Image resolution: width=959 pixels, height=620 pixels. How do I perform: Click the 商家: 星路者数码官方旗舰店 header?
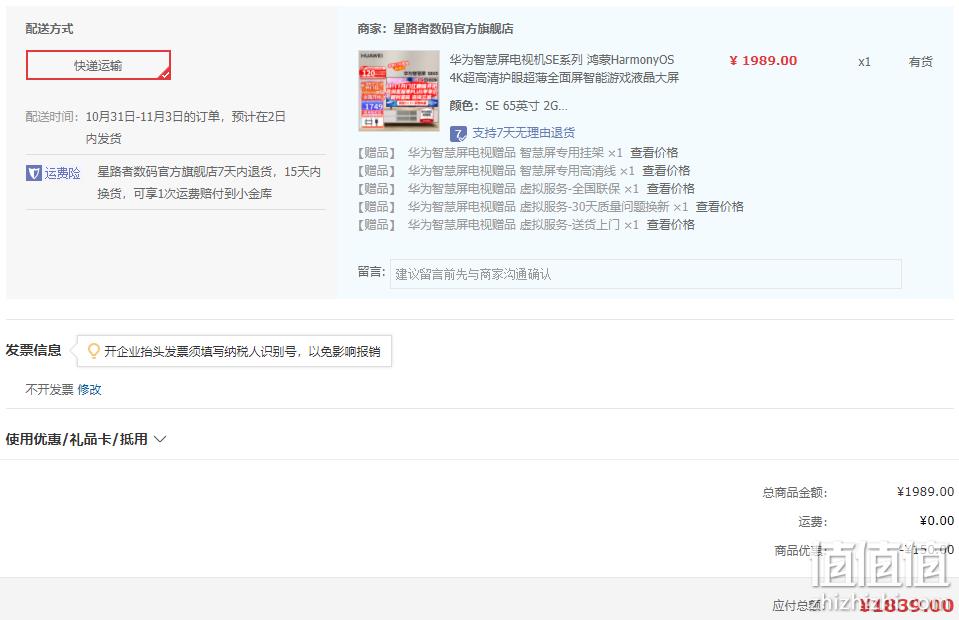tap(435, 29)
